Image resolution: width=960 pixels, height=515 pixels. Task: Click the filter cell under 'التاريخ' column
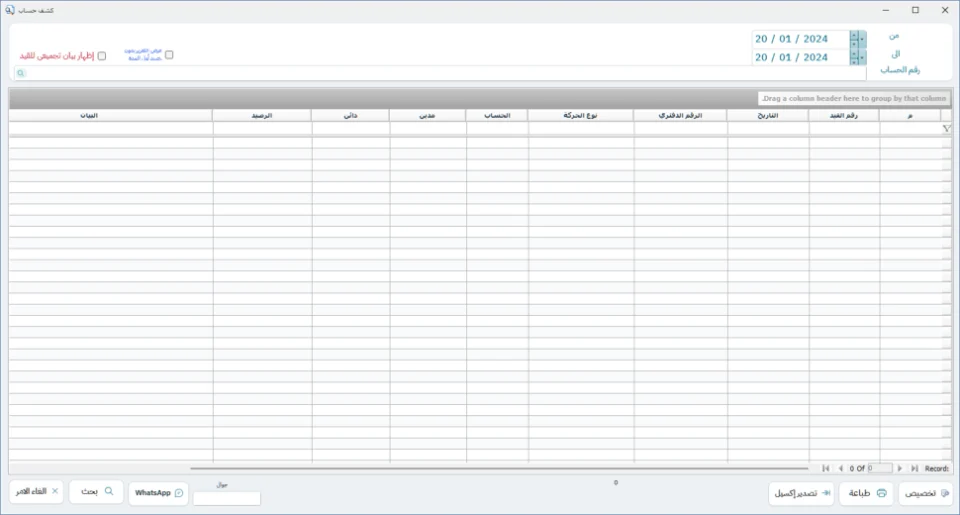click(768, 129)
